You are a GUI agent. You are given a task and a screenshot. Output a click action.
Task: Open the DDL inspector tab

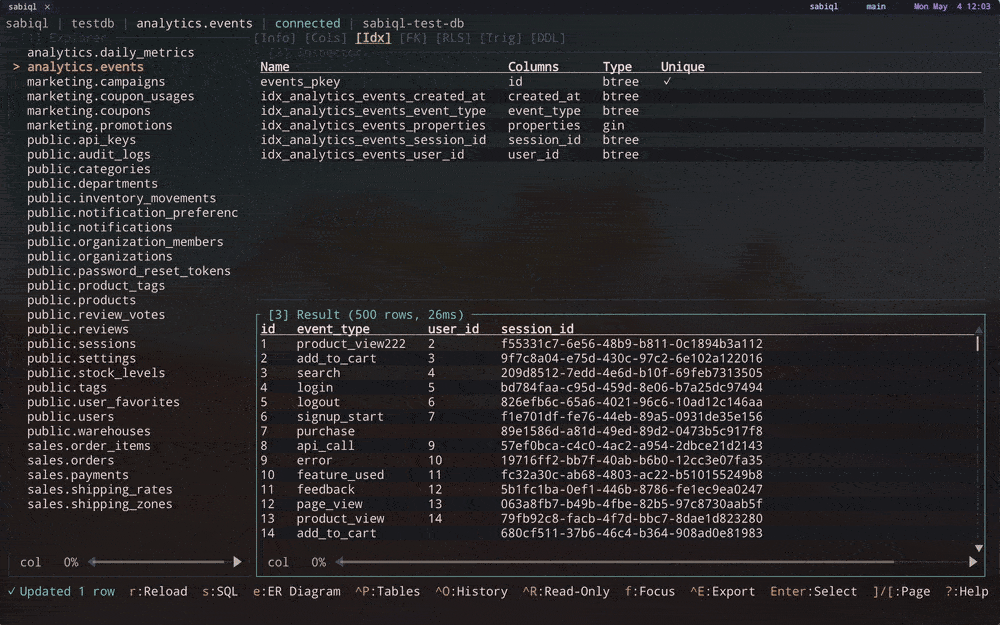coord(548,38)
